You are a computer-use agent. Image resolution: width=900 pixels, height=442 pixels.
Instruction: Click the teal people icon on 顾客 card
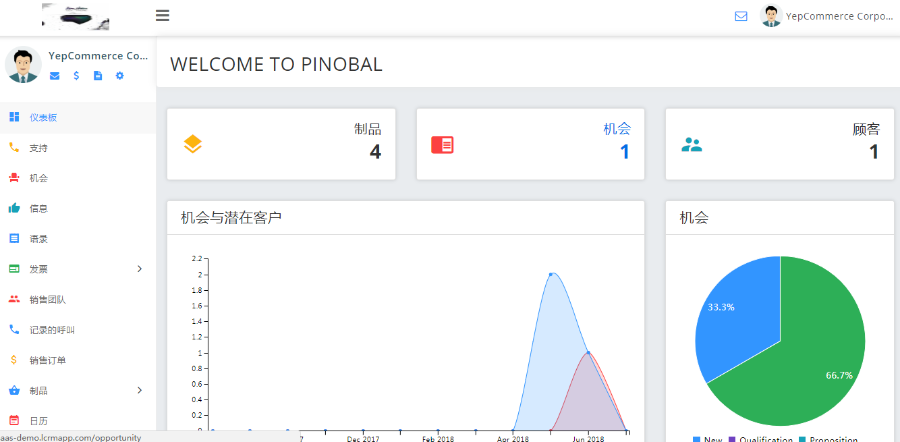click(692, 145)
